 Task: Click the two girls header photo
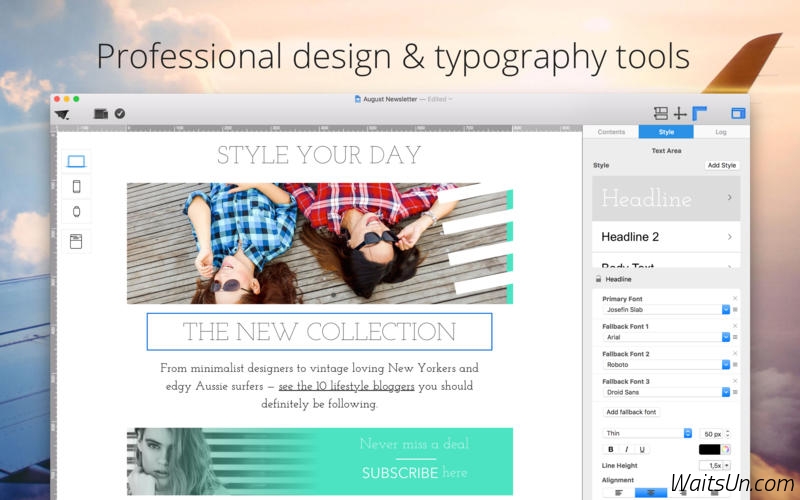point(319,243)
